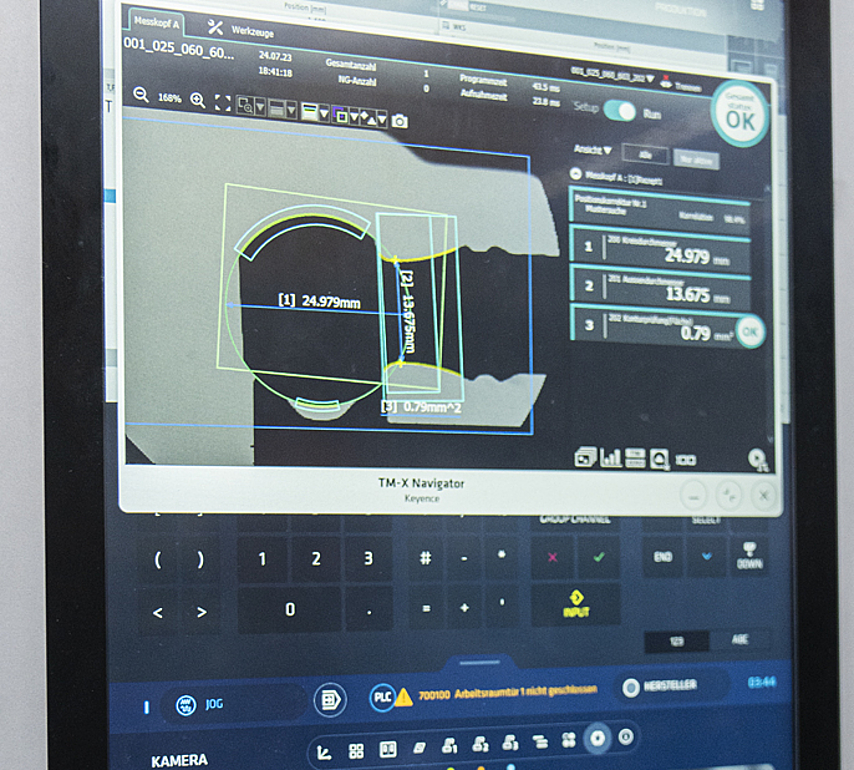The height and width of the screenshot is (770, 854).
Task: Click the green checkmark confirm key
Action: tap(599, 557)
